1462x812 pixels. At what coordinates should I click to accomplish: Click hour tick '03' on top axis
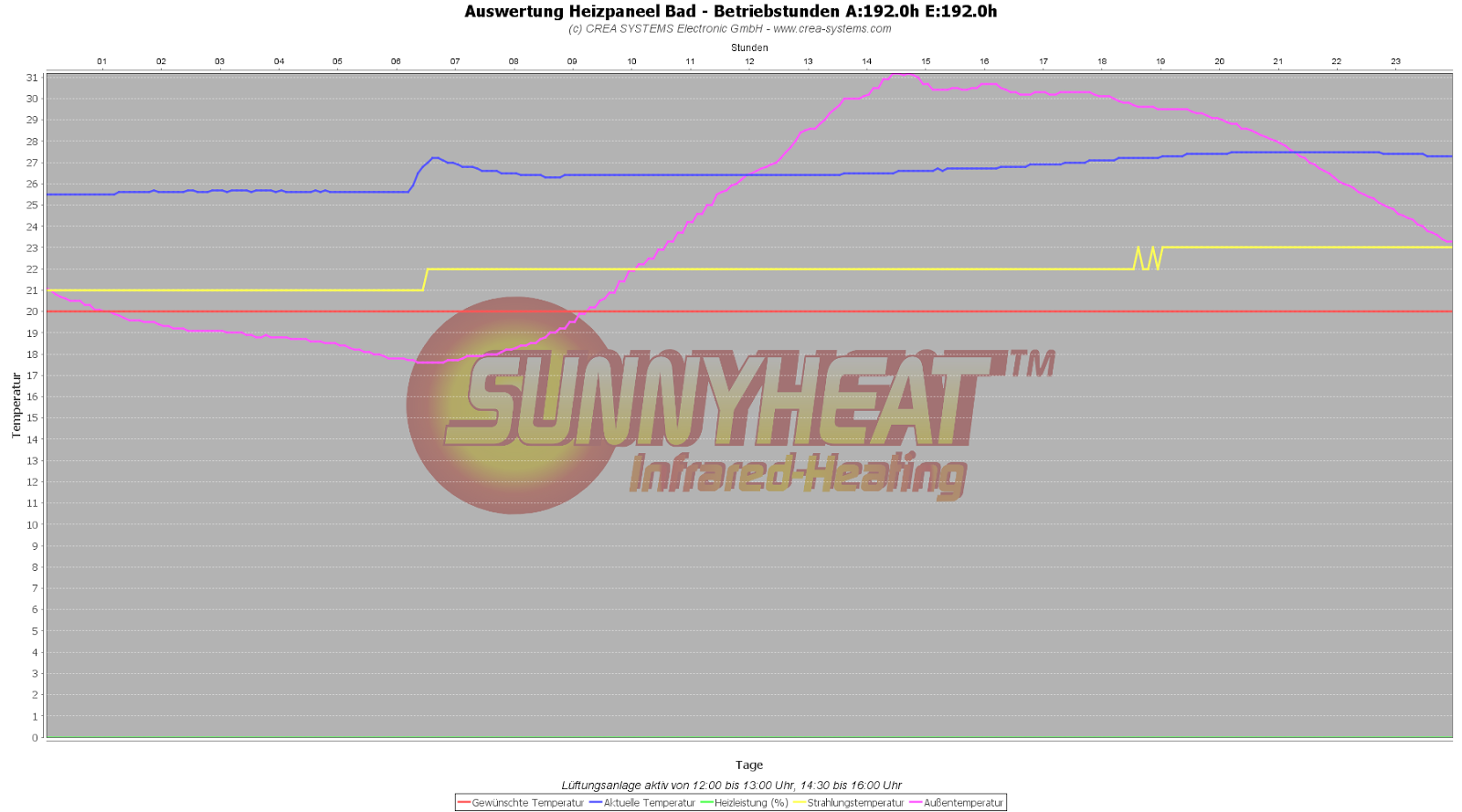pos(219,61)
